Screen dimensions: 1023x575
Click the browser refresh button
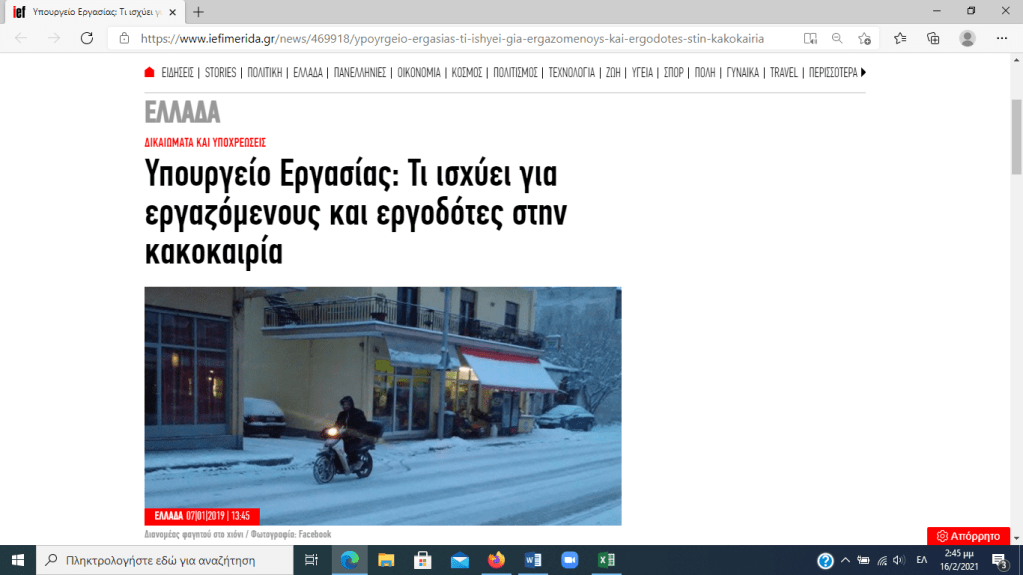87,38
